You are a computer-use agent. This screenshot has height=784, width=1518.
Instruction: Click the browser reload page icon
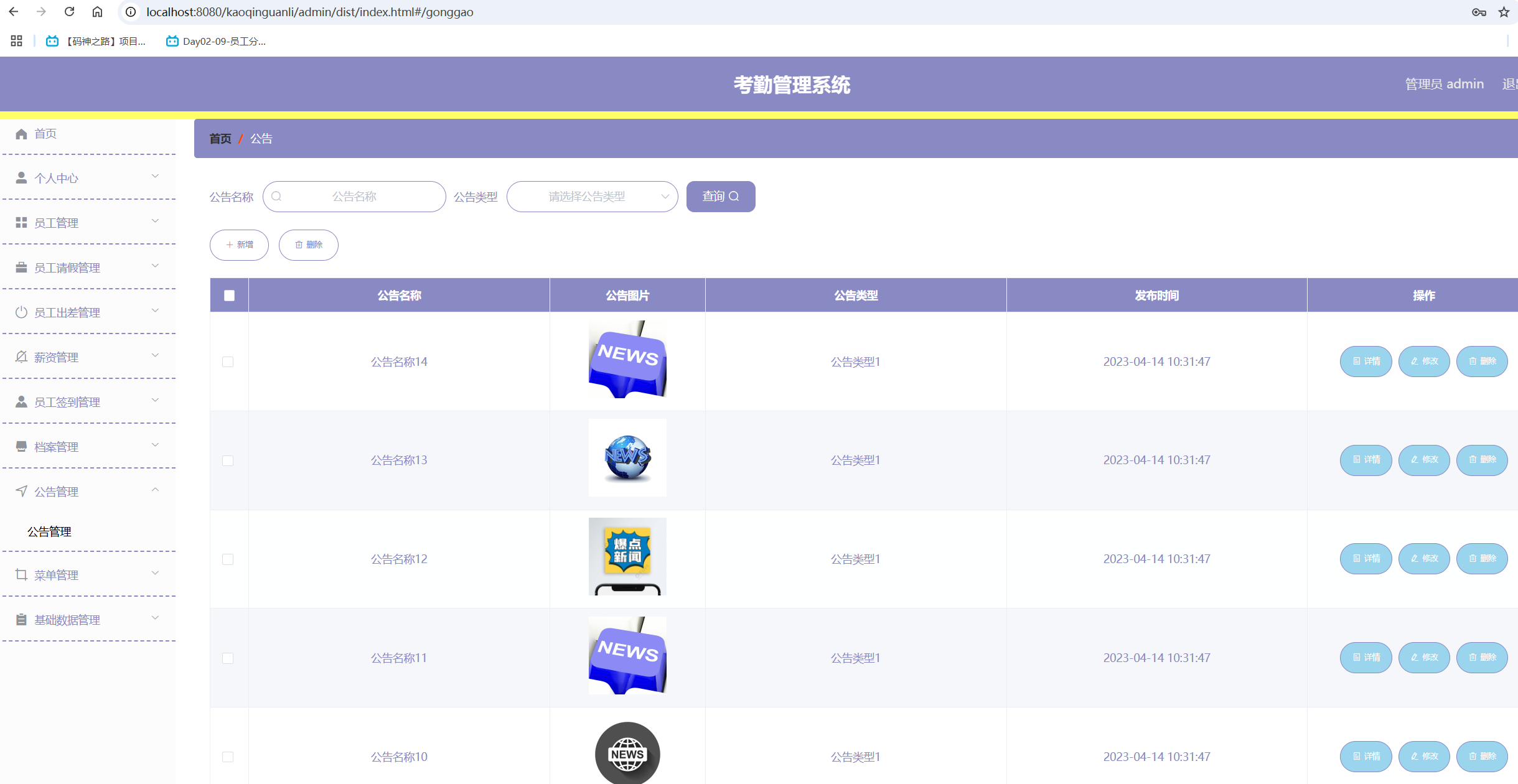[69, 12]
